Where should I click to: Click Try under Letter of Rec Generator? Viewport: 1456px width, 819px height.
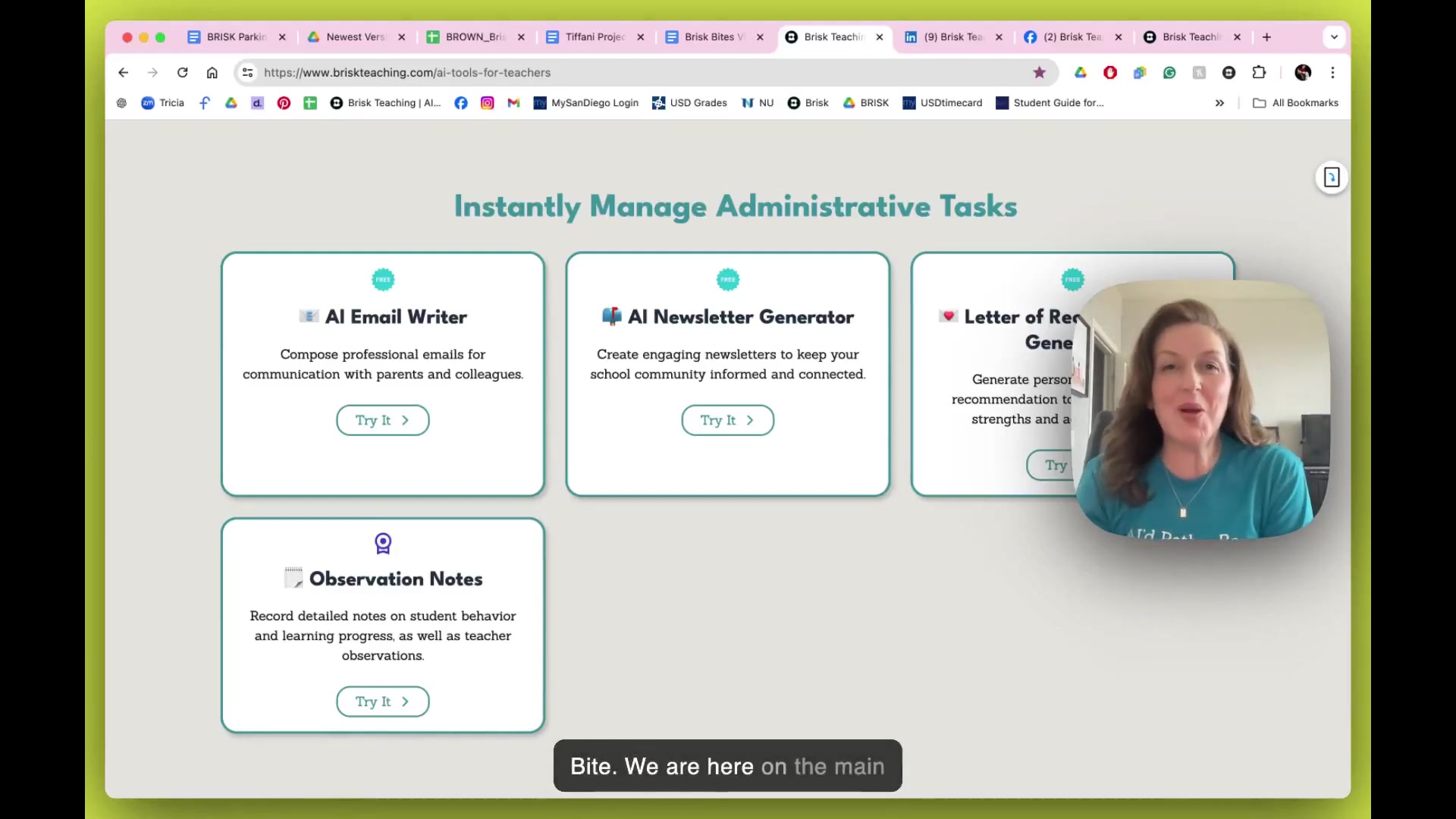click(1050, 465)
